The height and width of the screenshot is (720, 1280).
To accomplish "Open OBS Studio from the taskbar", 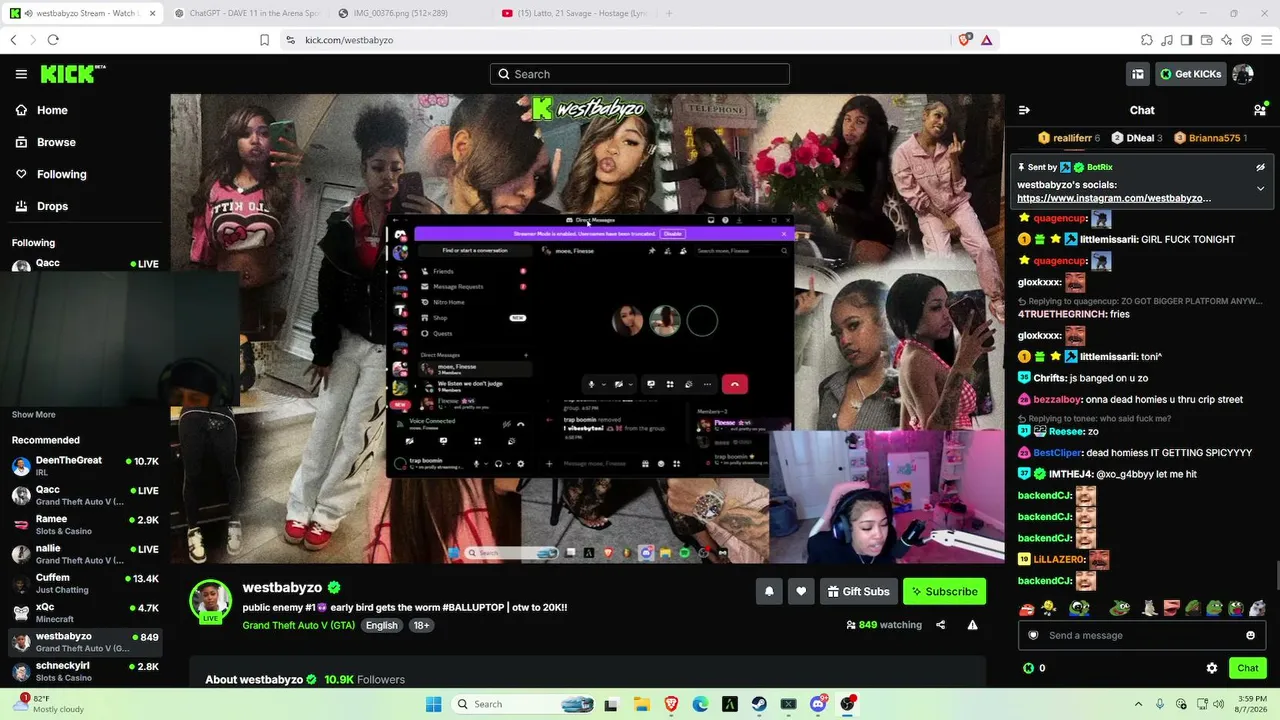I will pos(848,704).
